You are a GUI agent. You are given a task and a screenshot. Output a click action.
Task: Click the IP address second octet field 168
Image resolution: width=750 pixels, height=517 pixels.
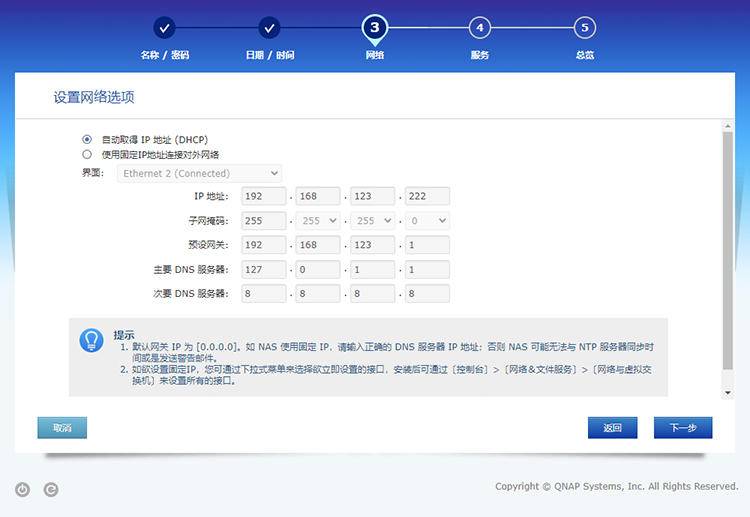click(x=318, y=196)
